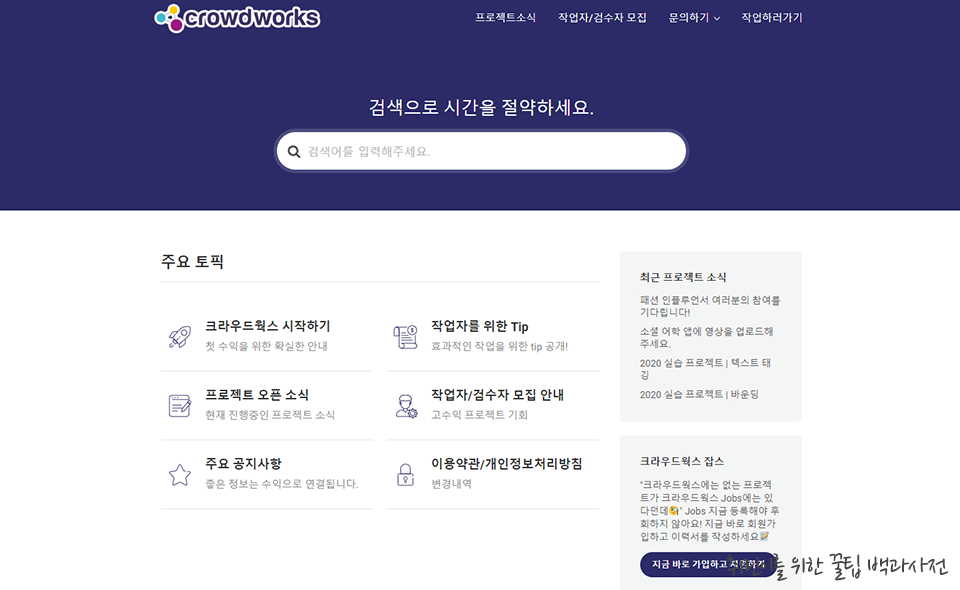
Task: Open the 프로젝트소식 menu item
Action: click(506, 17)
